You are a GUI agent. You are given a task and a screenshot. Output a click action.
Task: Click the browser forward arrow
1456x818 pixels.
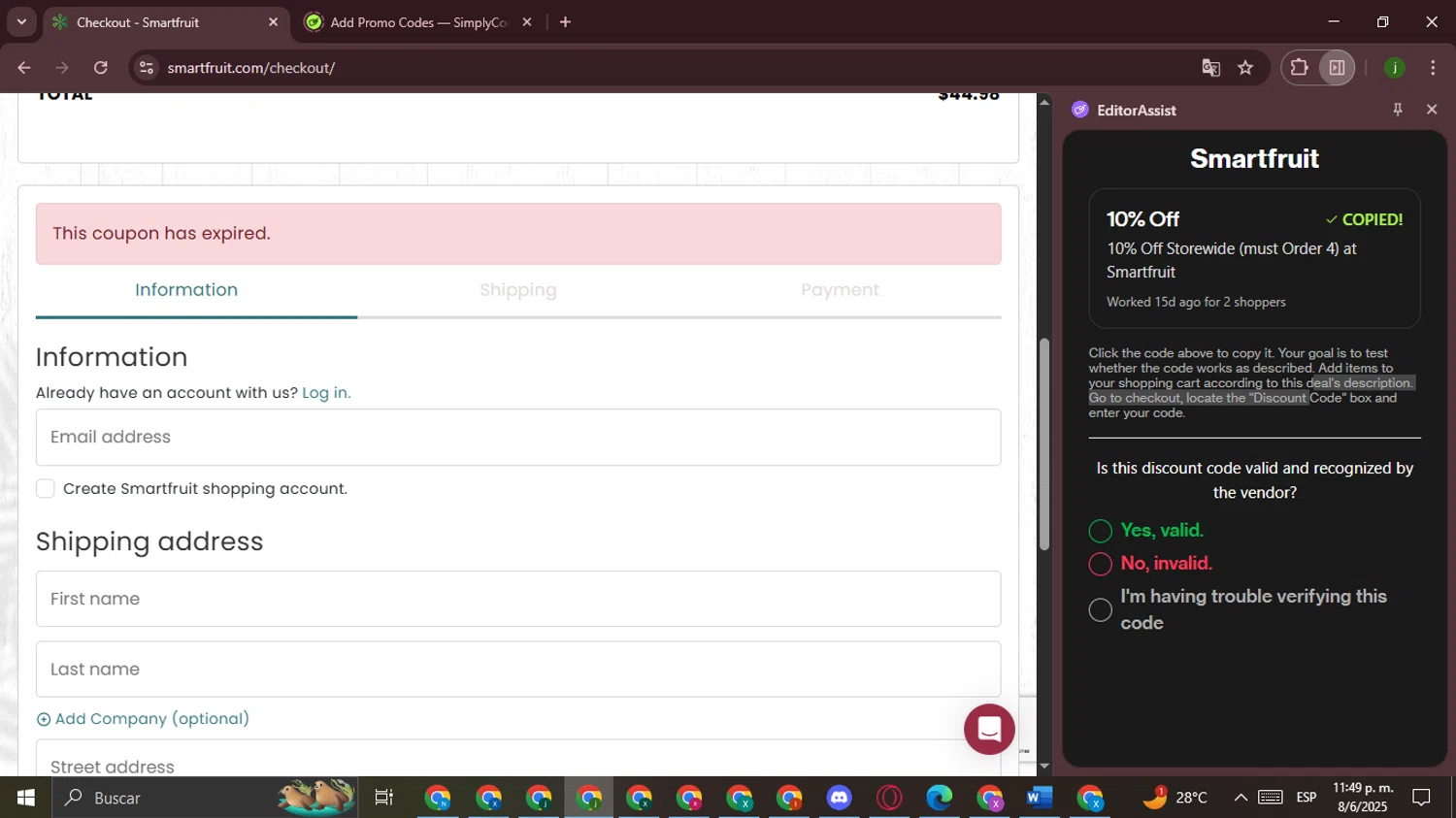pos(62,68)
